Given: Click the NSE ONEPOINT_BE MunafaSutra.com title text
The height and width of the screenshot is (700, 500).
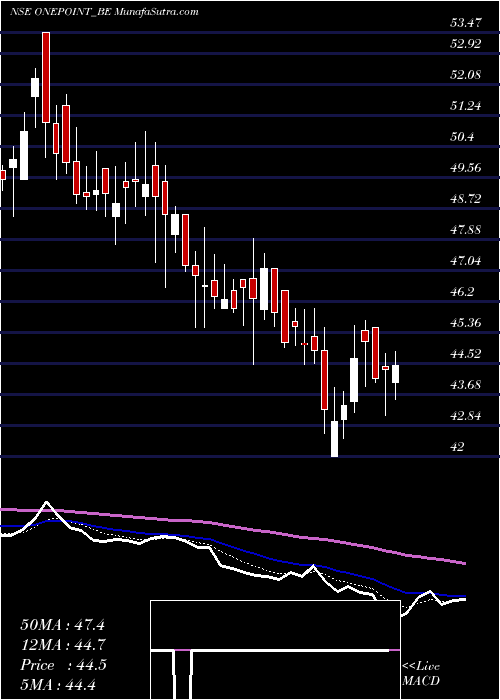Looking at the screenshot, I should pos(104,12).
